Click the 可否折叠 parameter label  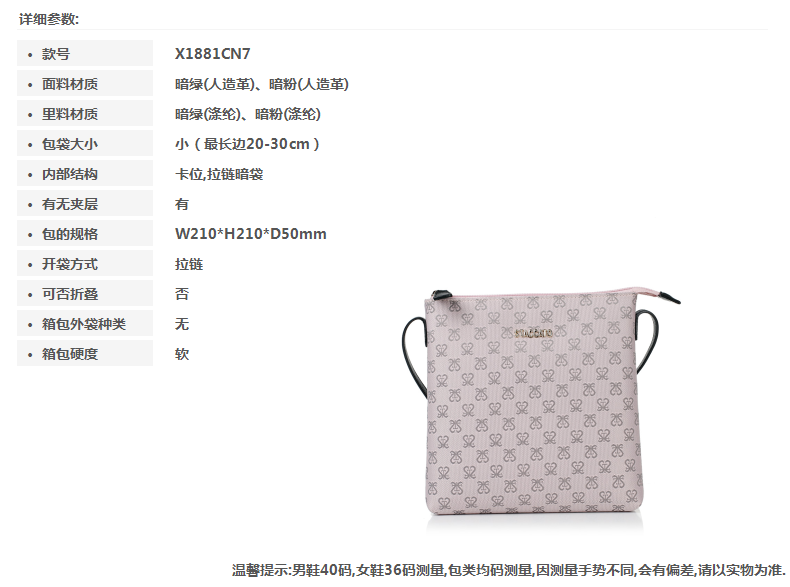(70, 294)
